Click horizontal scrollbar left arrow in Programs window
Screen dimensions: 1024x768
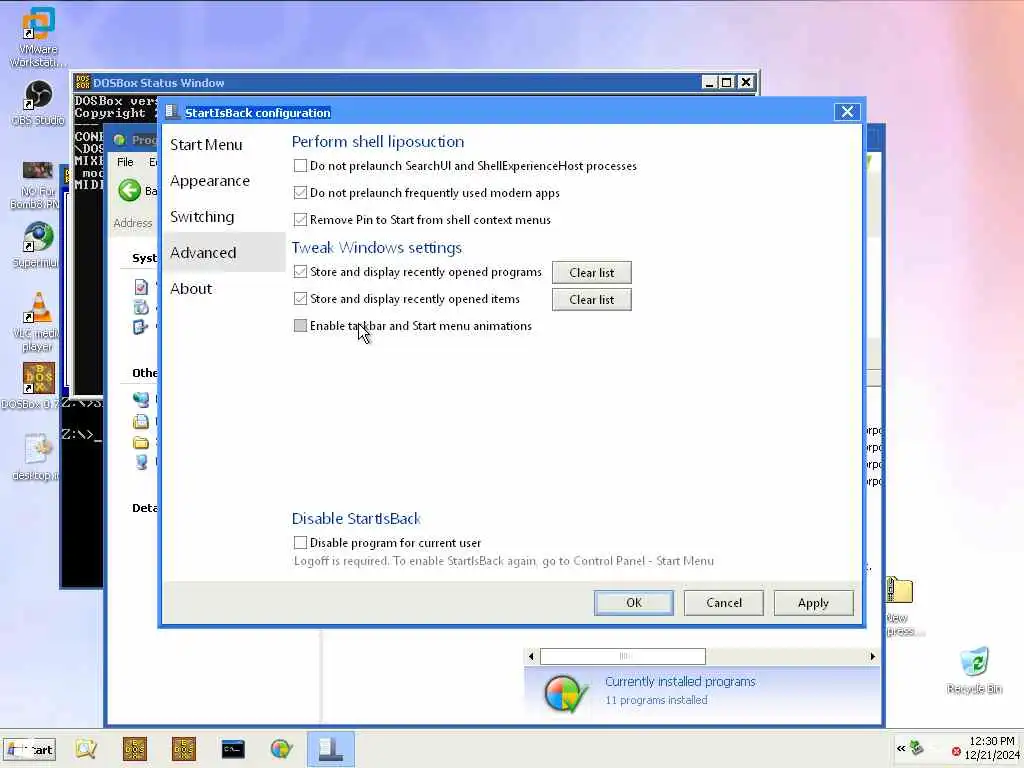click(x=531, y=656)
